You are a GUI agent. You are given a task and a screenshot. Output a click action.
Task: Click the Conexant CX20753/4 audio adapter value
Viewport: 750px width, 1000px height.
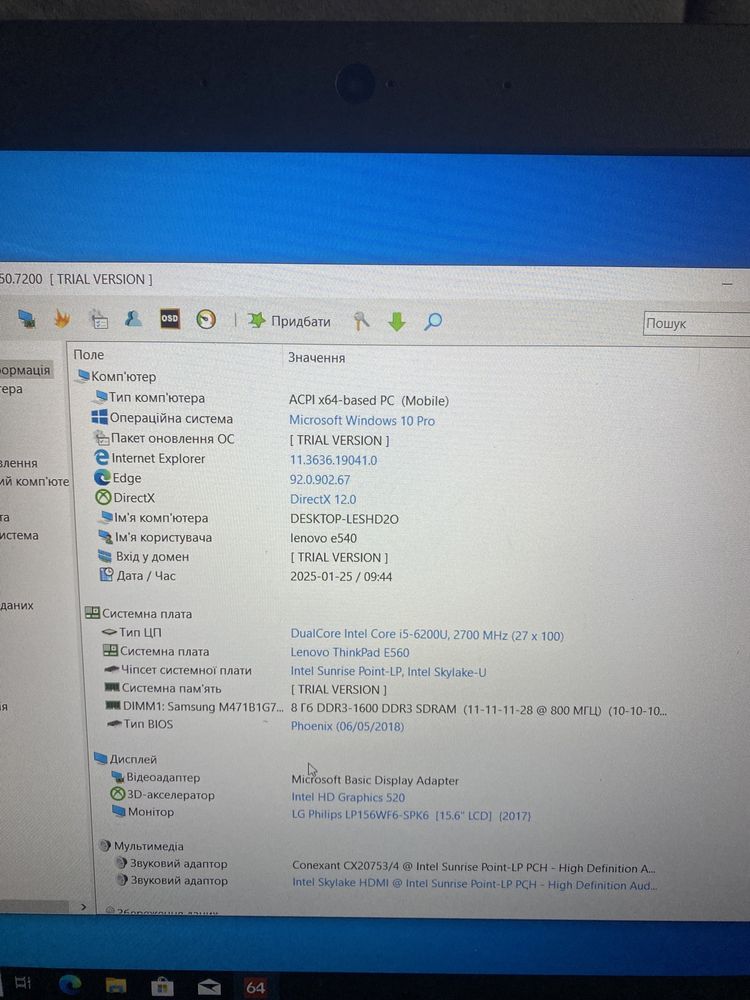pos(474,867)
